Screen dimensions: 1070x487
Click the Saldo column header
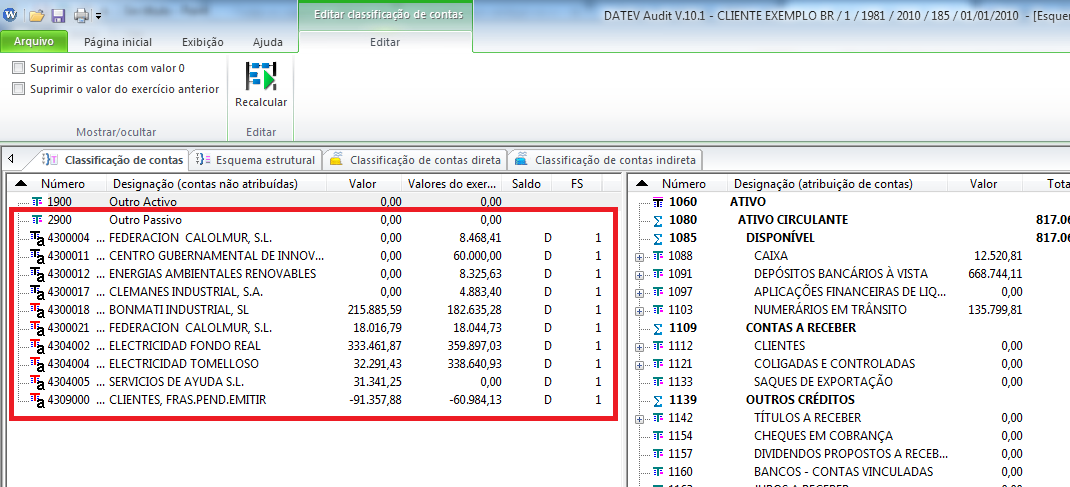pyautogui.click(x=525, y=183)
